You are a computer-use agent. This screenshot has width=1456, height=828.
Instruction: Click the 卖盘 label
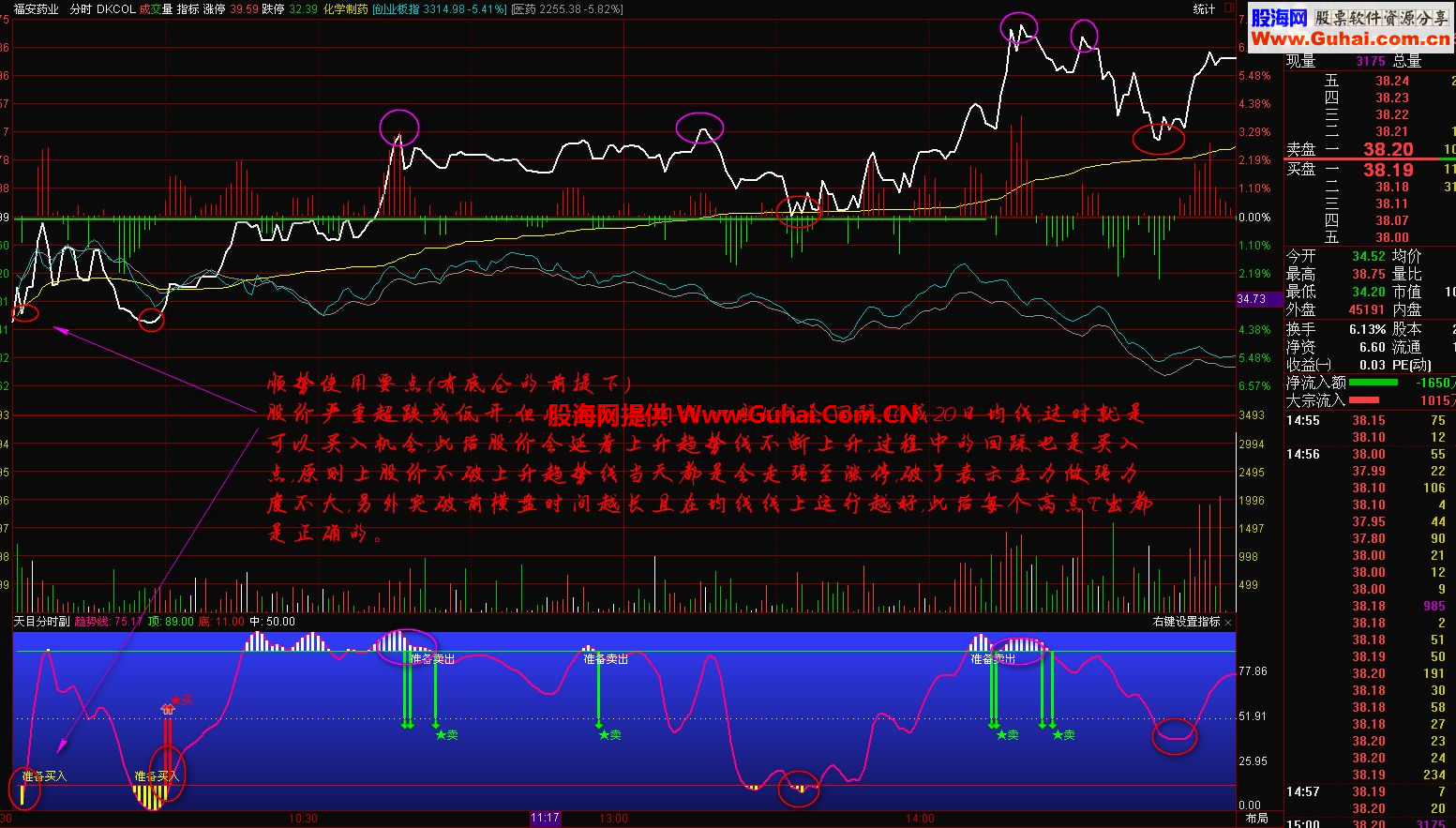pos(1301,150)
